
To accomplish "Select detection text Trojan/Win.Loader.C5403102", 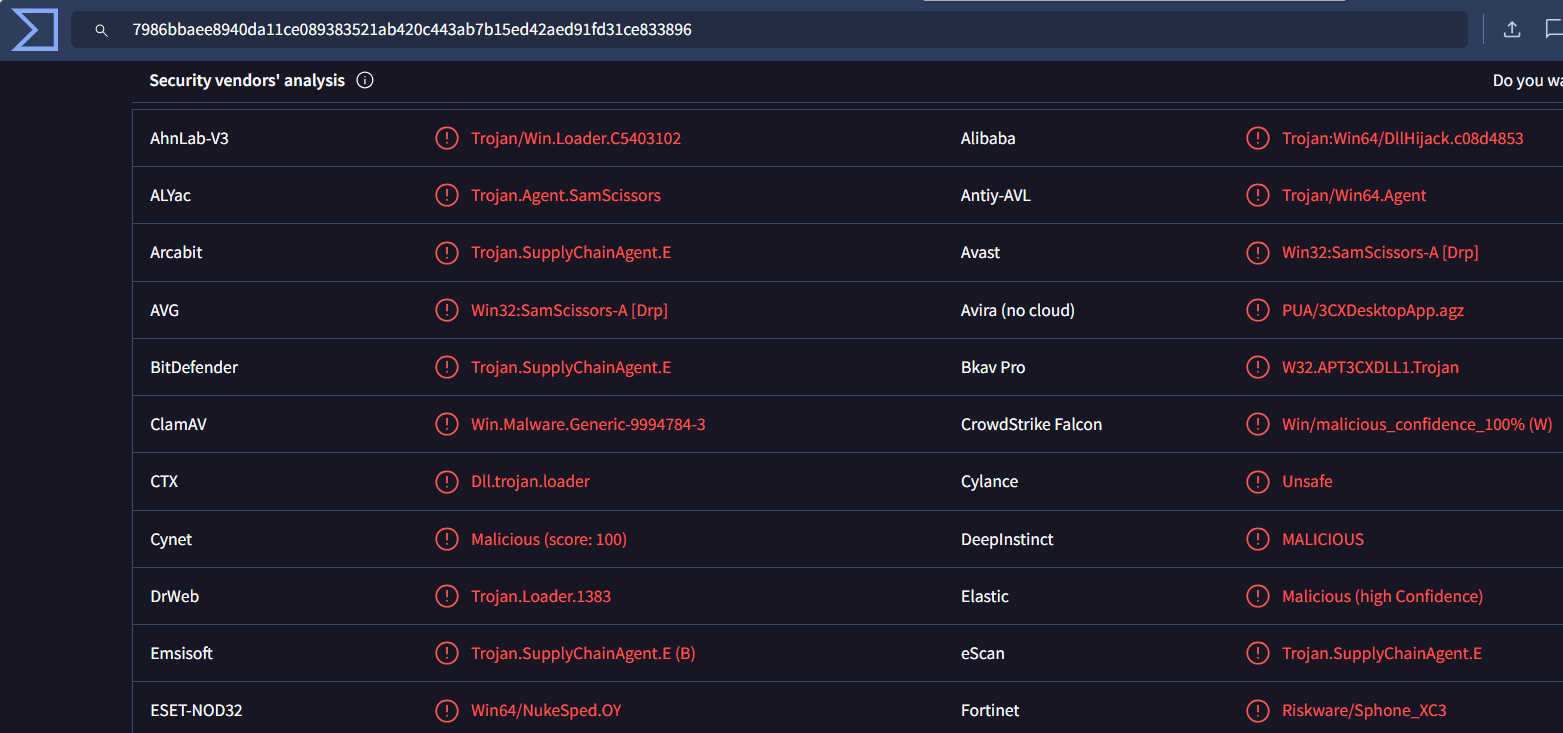I will pos(576,138).
